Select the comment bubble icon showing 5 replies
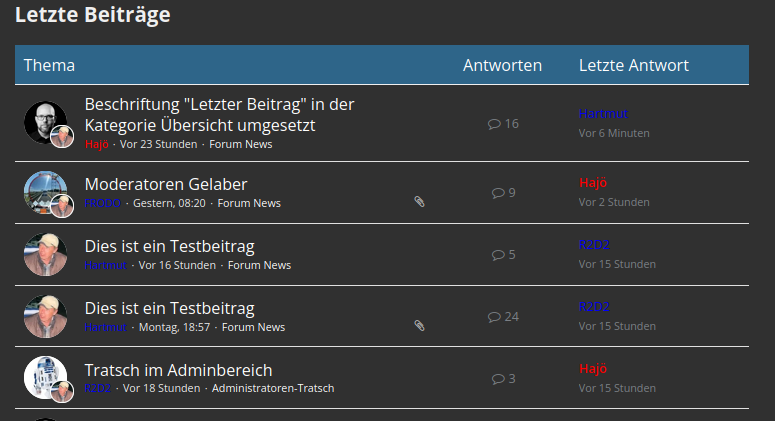 (498, 255)
